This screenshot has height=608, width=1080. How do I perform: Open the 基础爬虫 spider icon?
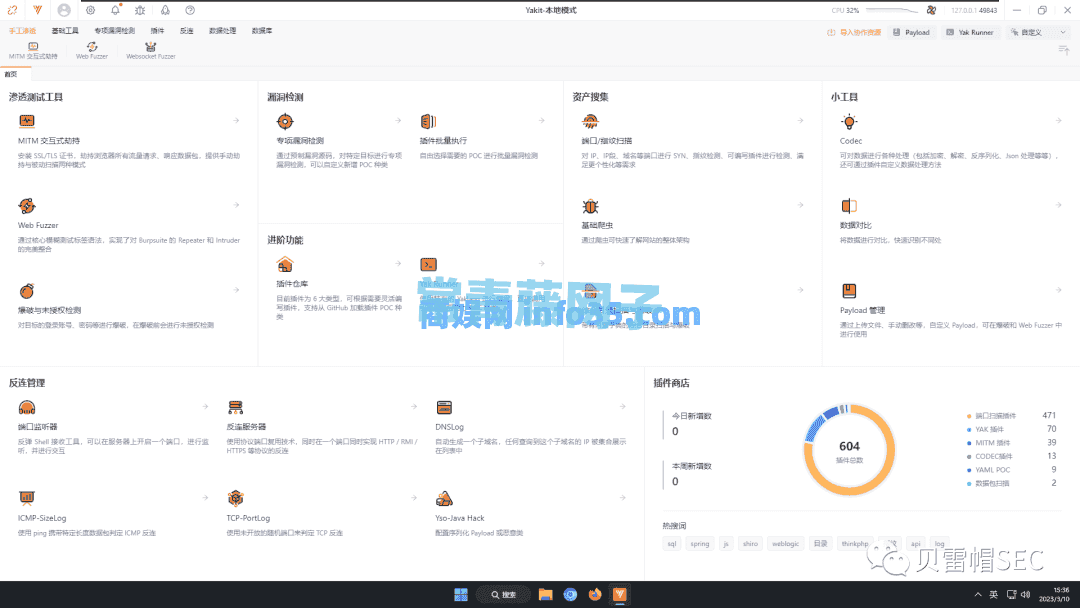590,206
